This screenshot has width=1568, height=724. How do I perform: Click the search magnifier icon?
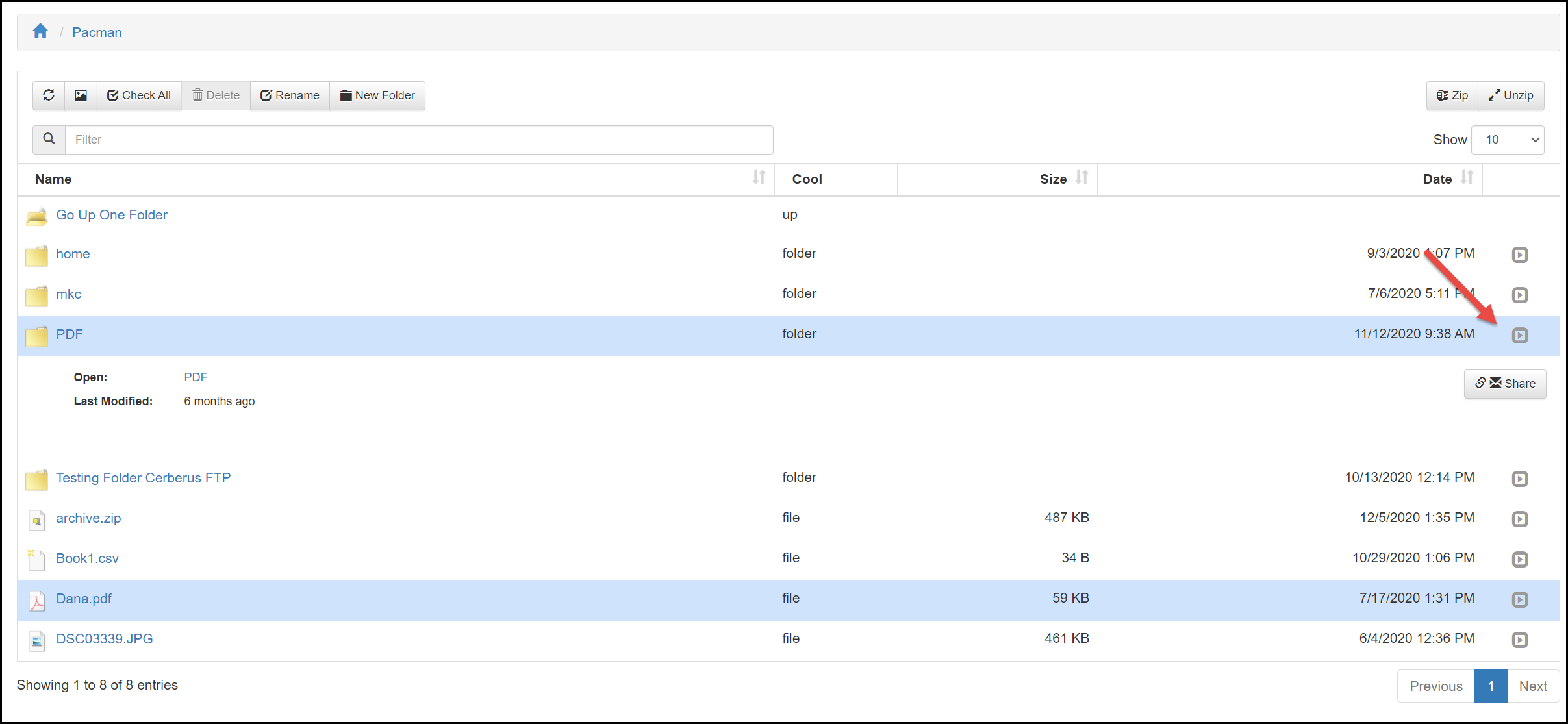click(49, 139)
